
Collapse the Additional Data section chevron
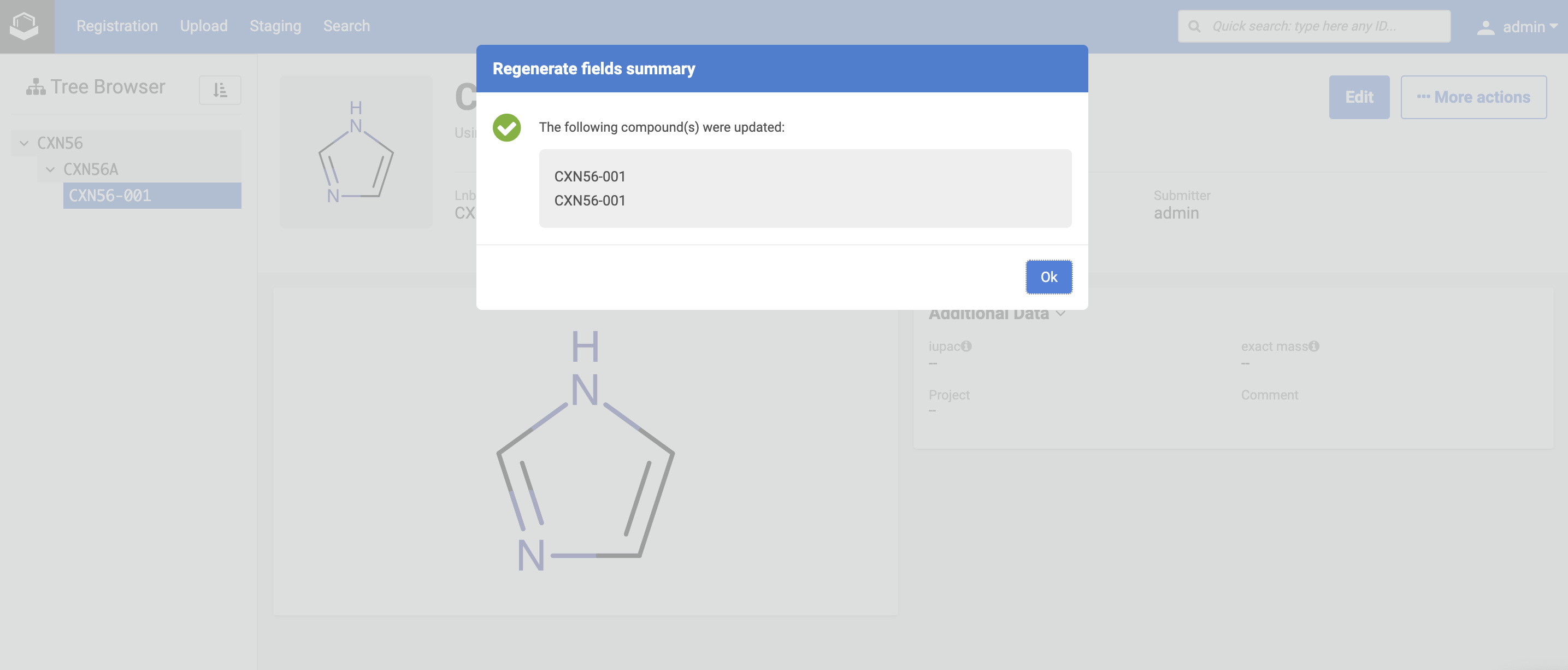[x=1060, y=314]
